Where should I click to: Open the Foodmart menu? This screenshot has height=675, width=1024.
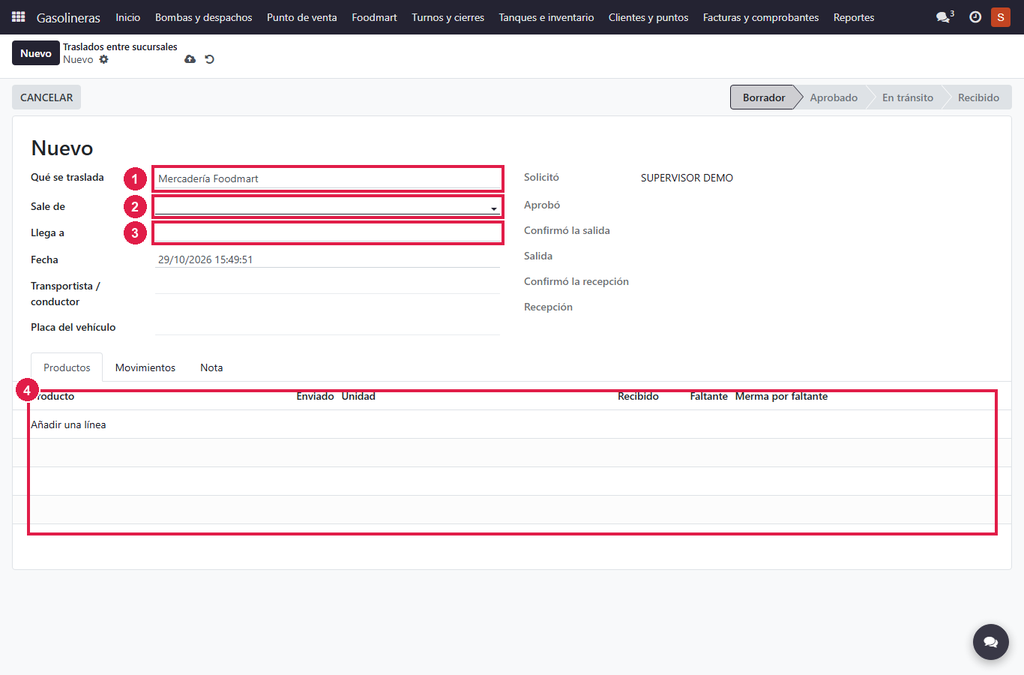pyautogui.click(x=374, y=17)
